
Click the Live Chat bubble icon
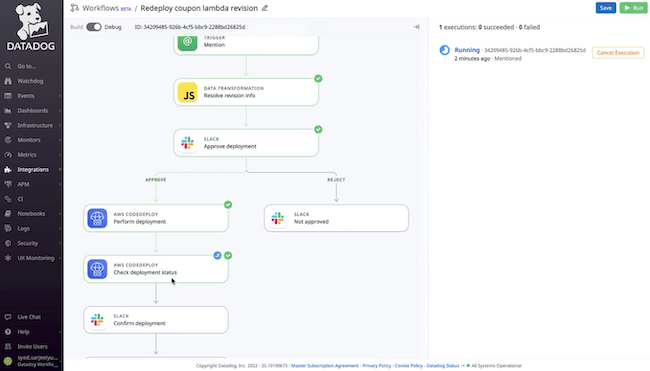[x=8, y=317]
